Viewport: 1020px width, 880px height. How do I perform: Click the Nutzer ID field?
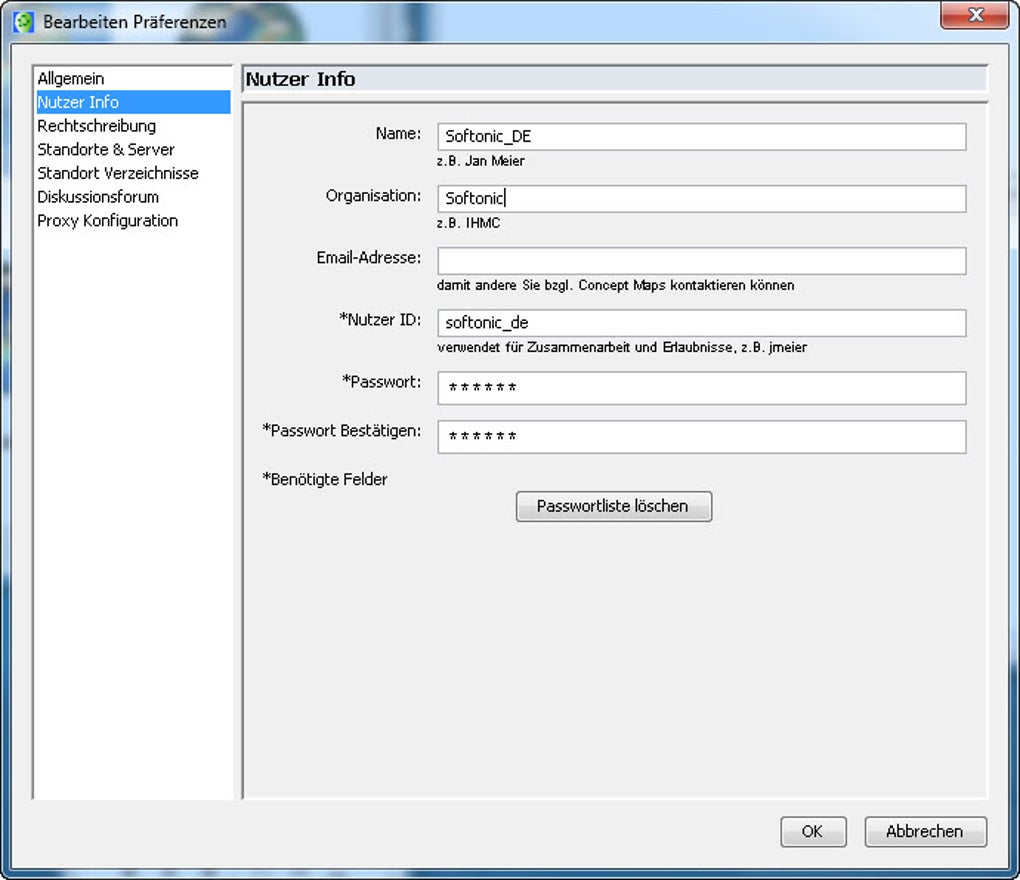tap(701, 323)
